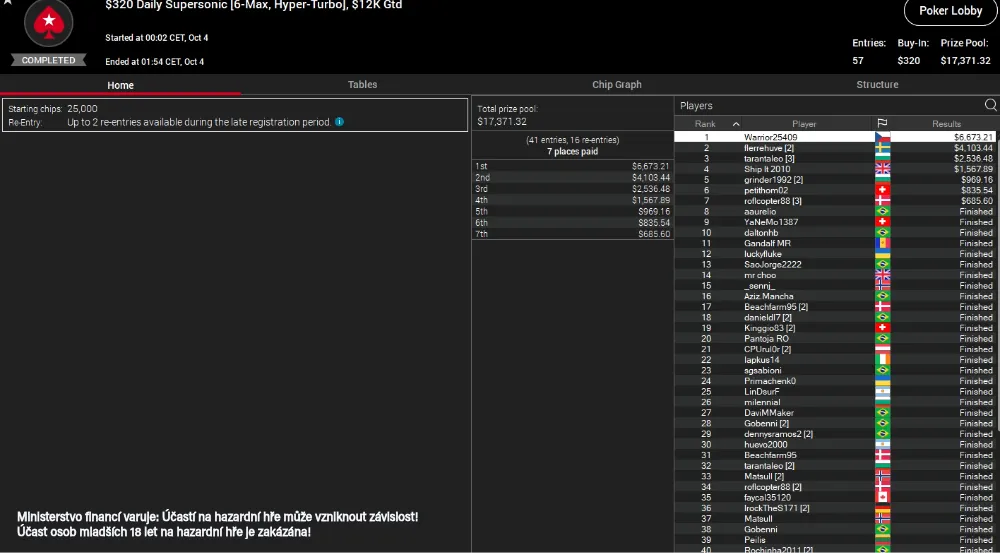Click the Brazil flag beside aaurelio
The image size is (1000, 553).
click(x=883, y=211)
